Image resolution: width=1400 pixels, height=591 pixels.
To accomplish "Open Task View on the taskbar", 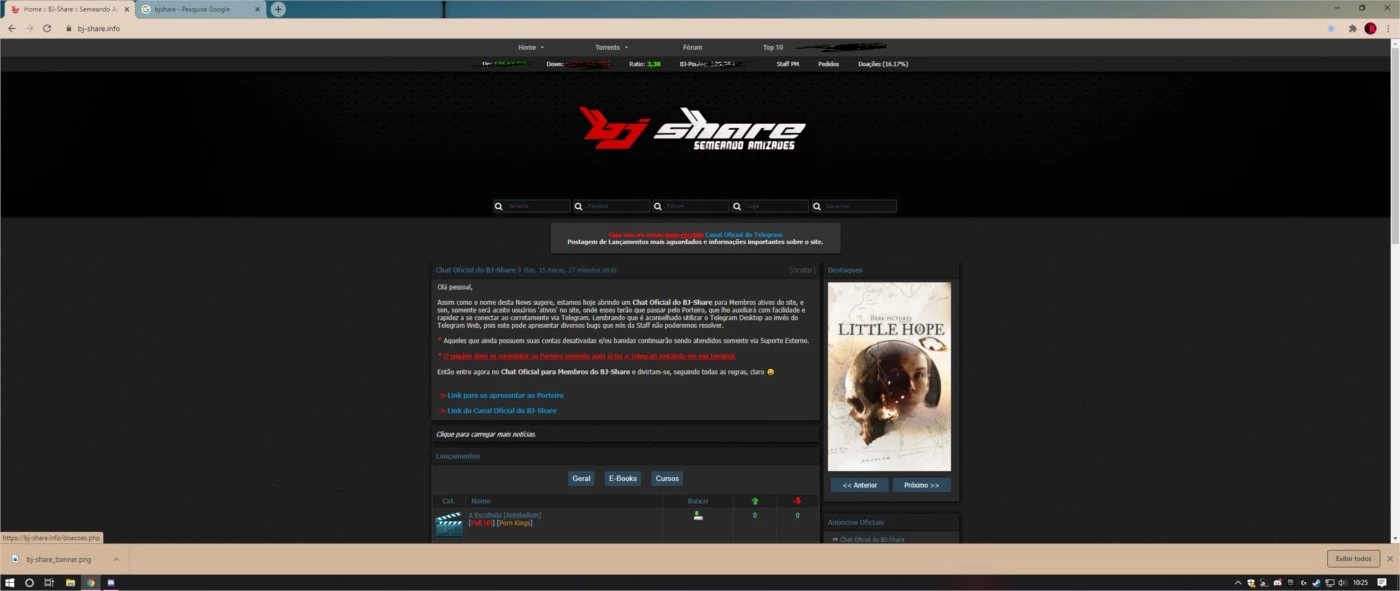I will [x=49, y=582].
